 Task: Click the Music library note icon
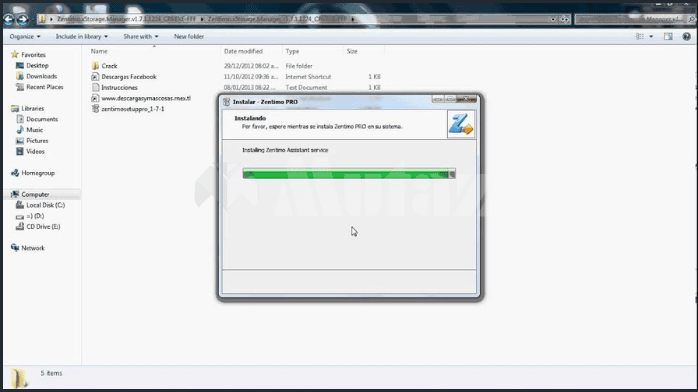tap(20, 130)
